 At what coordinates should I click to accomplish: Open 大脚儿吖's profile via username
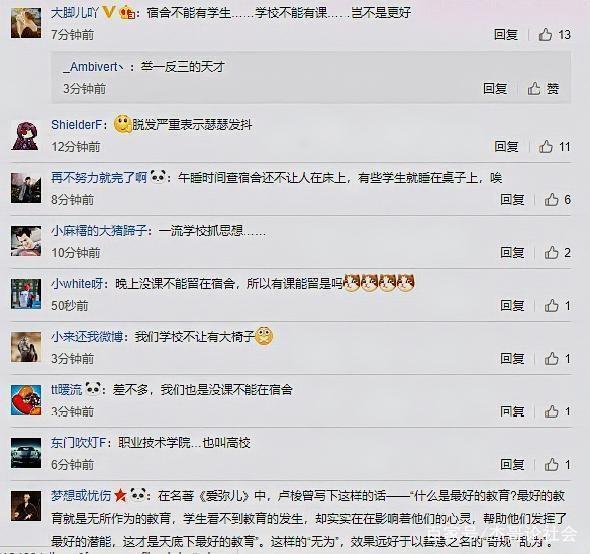[75, 13]
